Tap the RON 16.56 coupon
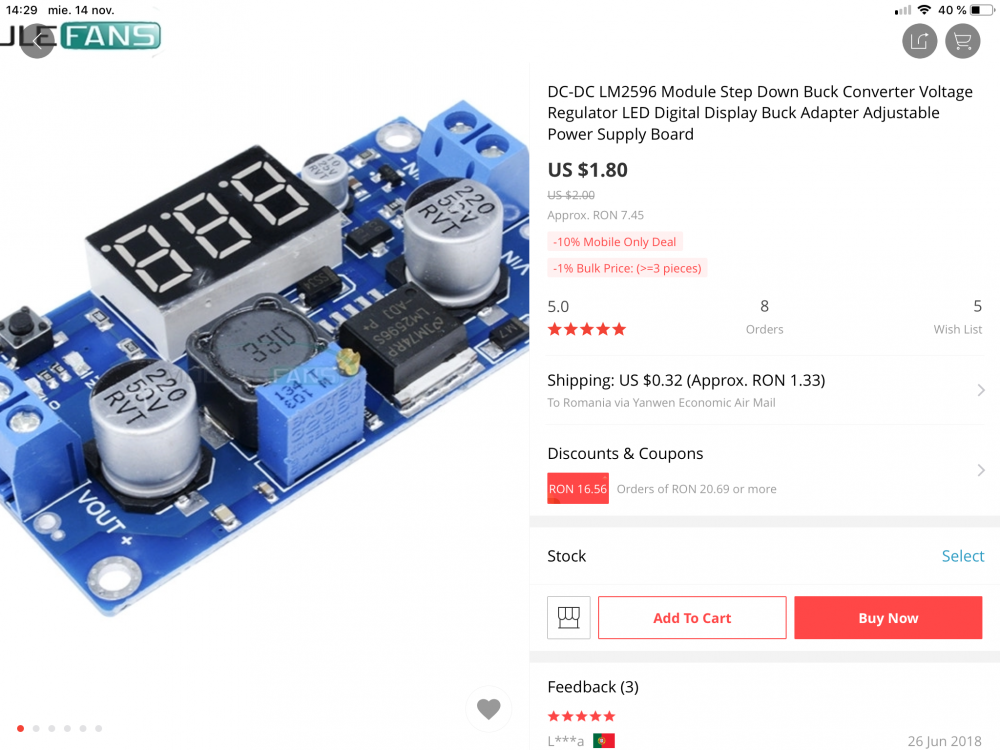 [x=578, y=489]
